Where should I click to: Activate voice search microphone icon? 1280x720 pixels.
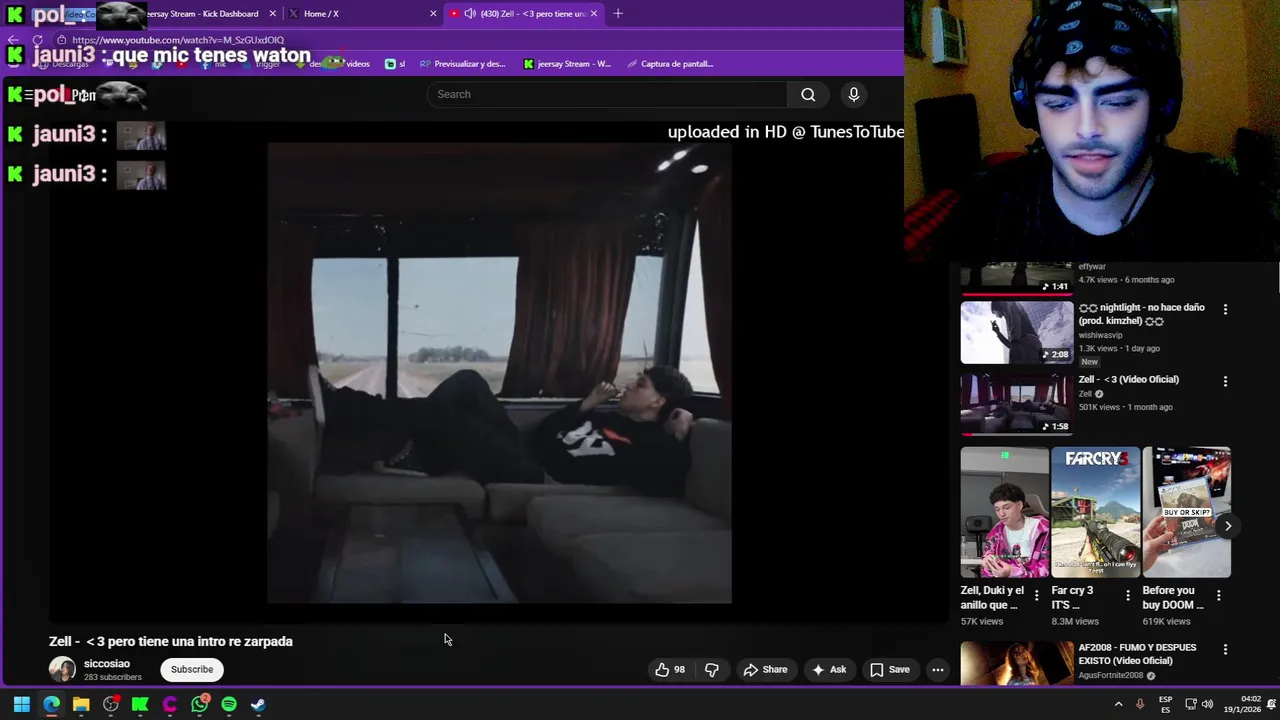[x=853, y=94]
